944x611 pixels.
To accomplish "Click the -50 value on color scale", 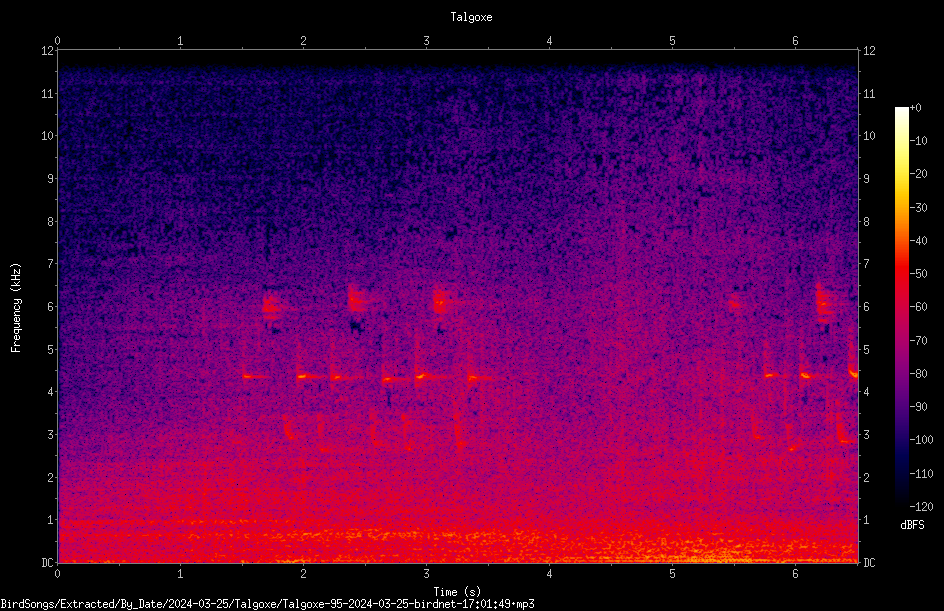I will click(918, 273).
